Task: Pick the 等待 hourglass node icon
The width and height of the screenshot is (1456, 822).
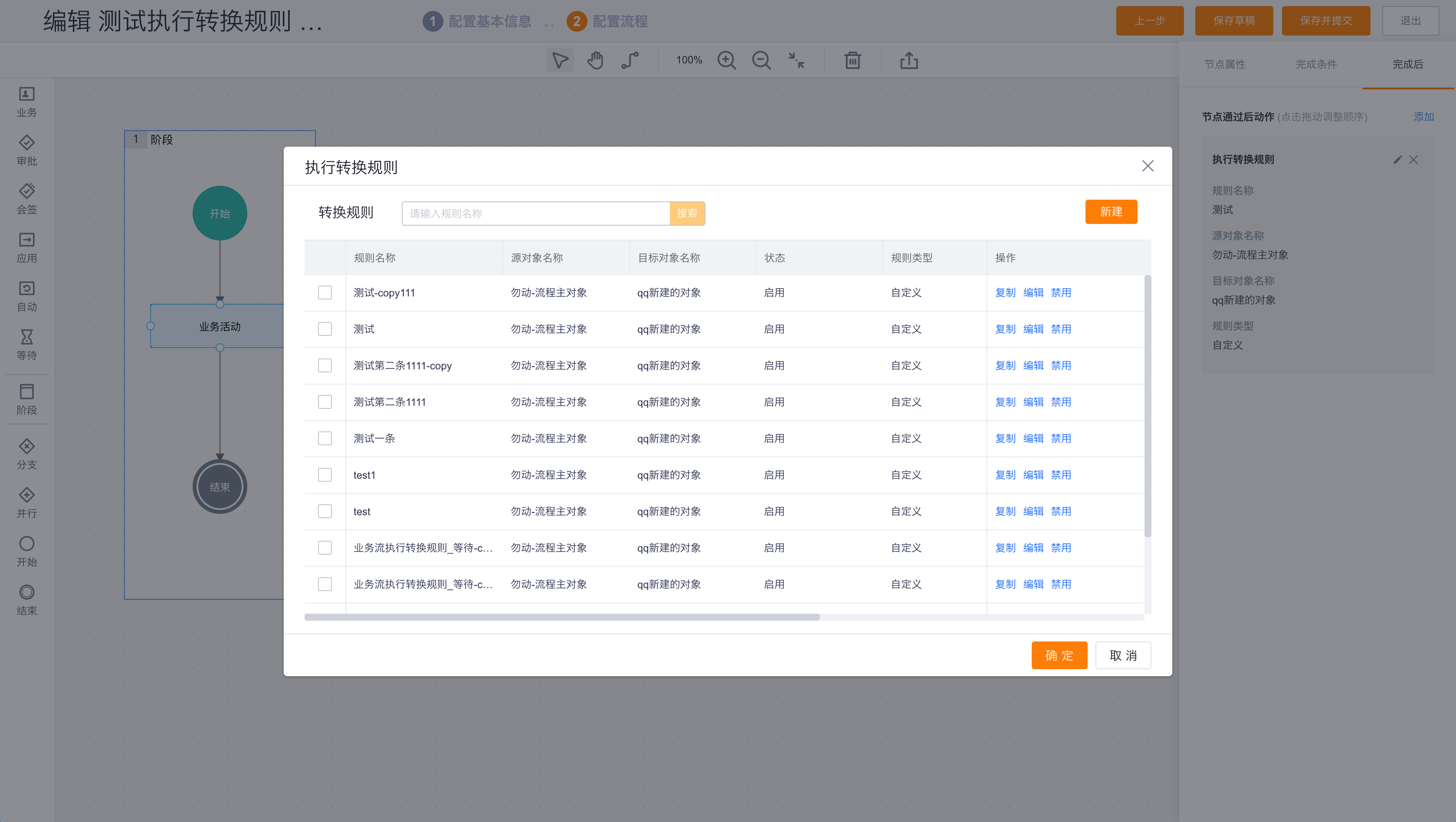Action: click(x=26, y=337)
